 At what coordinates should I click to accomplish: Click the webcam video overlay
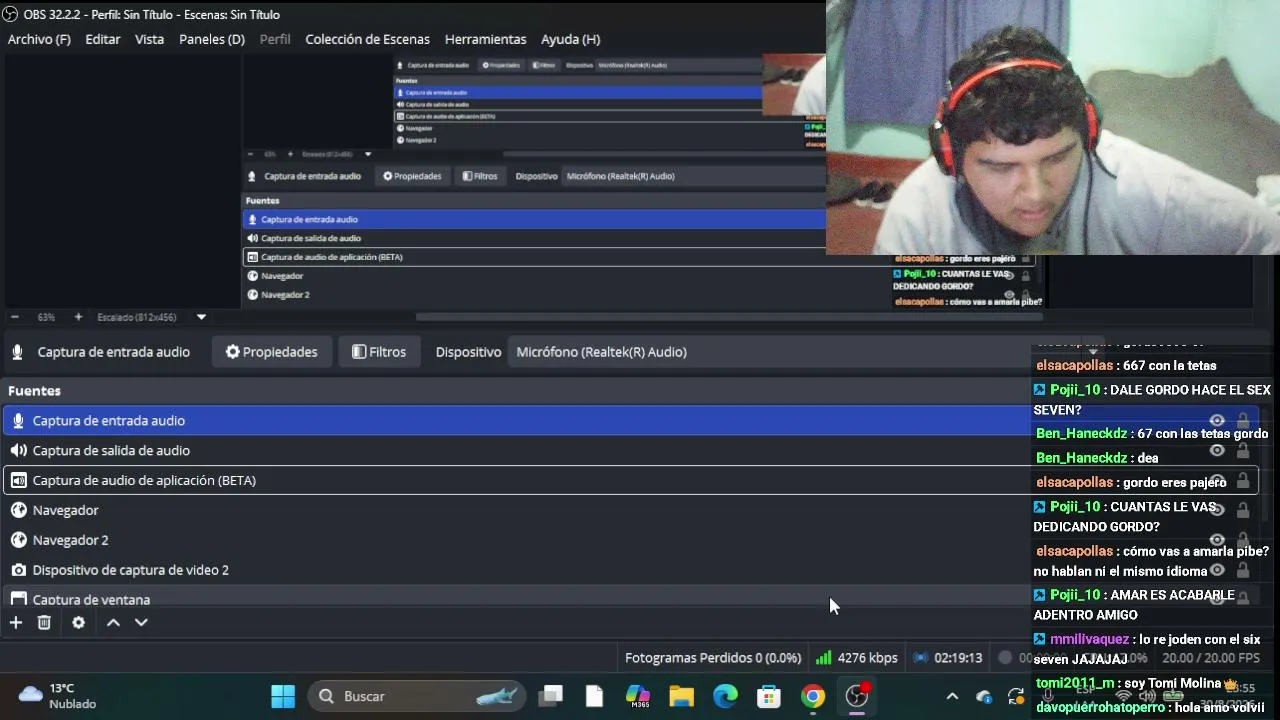1052,127
